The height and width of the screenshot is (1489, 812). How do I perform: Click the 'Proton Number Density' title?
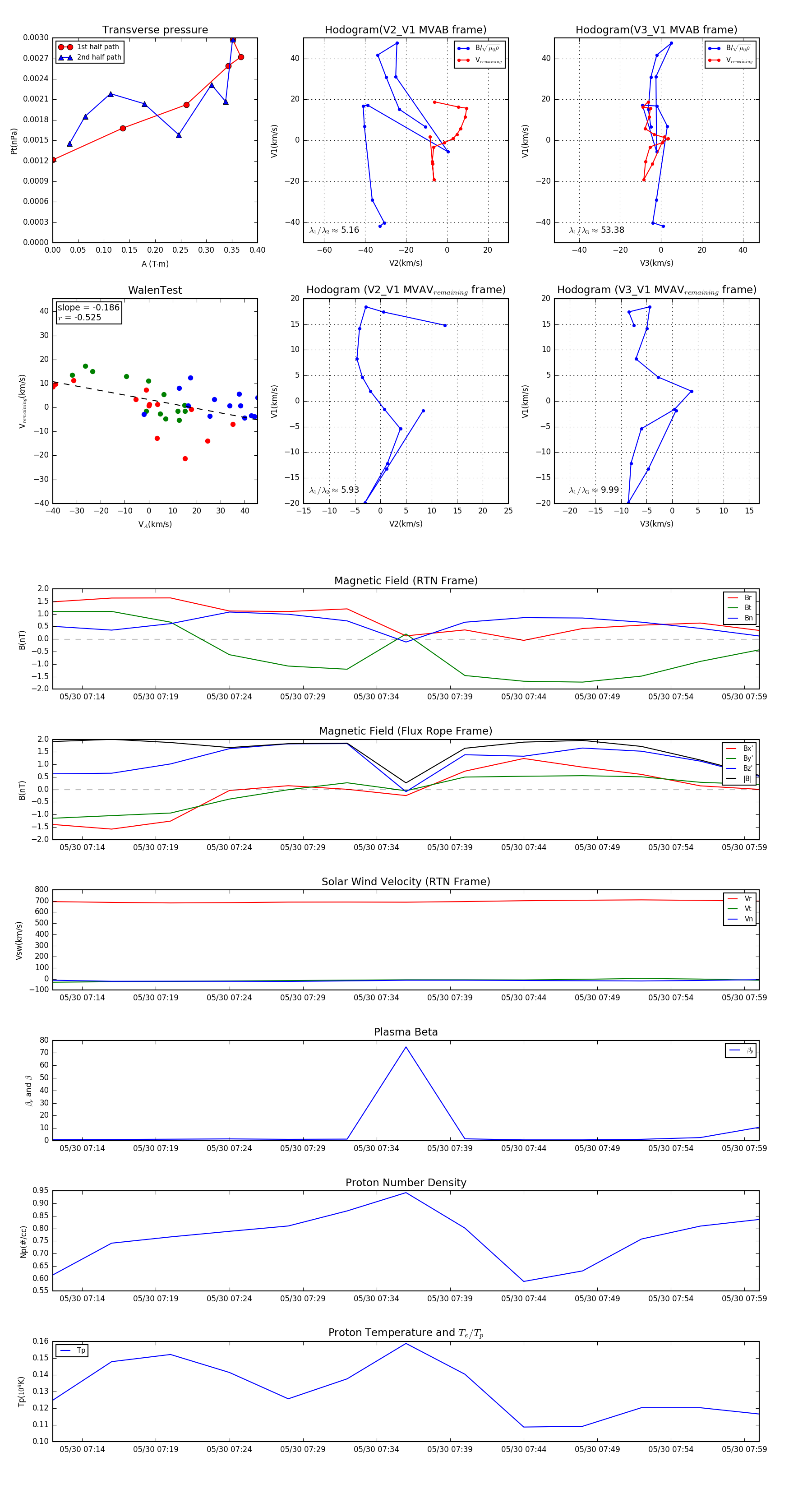(406, 1183)
